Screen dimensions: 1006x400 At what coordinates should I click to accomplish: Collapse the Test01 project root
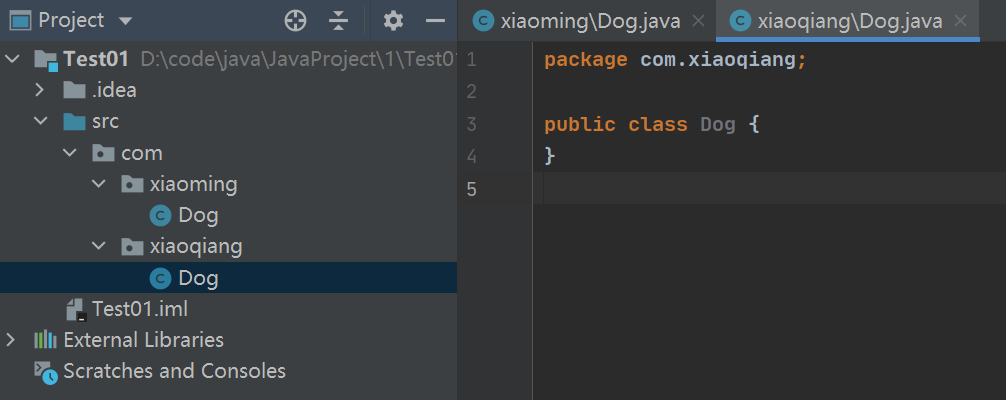pyautogui.click(x=13, y=59)
